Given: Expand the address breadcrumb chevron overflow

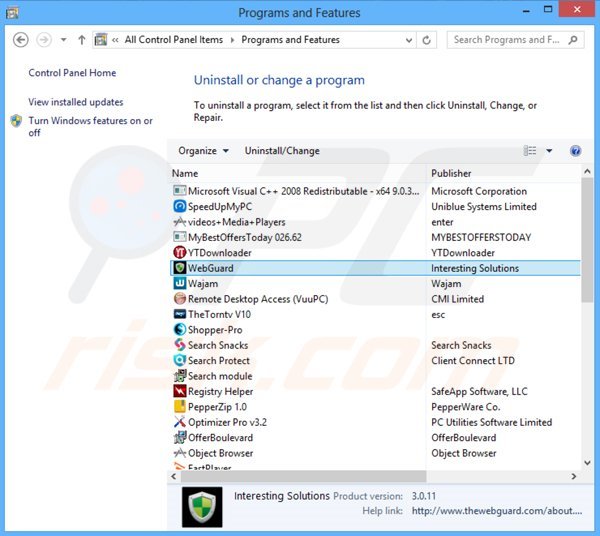Looking at the screenshot, I should 115,40.
